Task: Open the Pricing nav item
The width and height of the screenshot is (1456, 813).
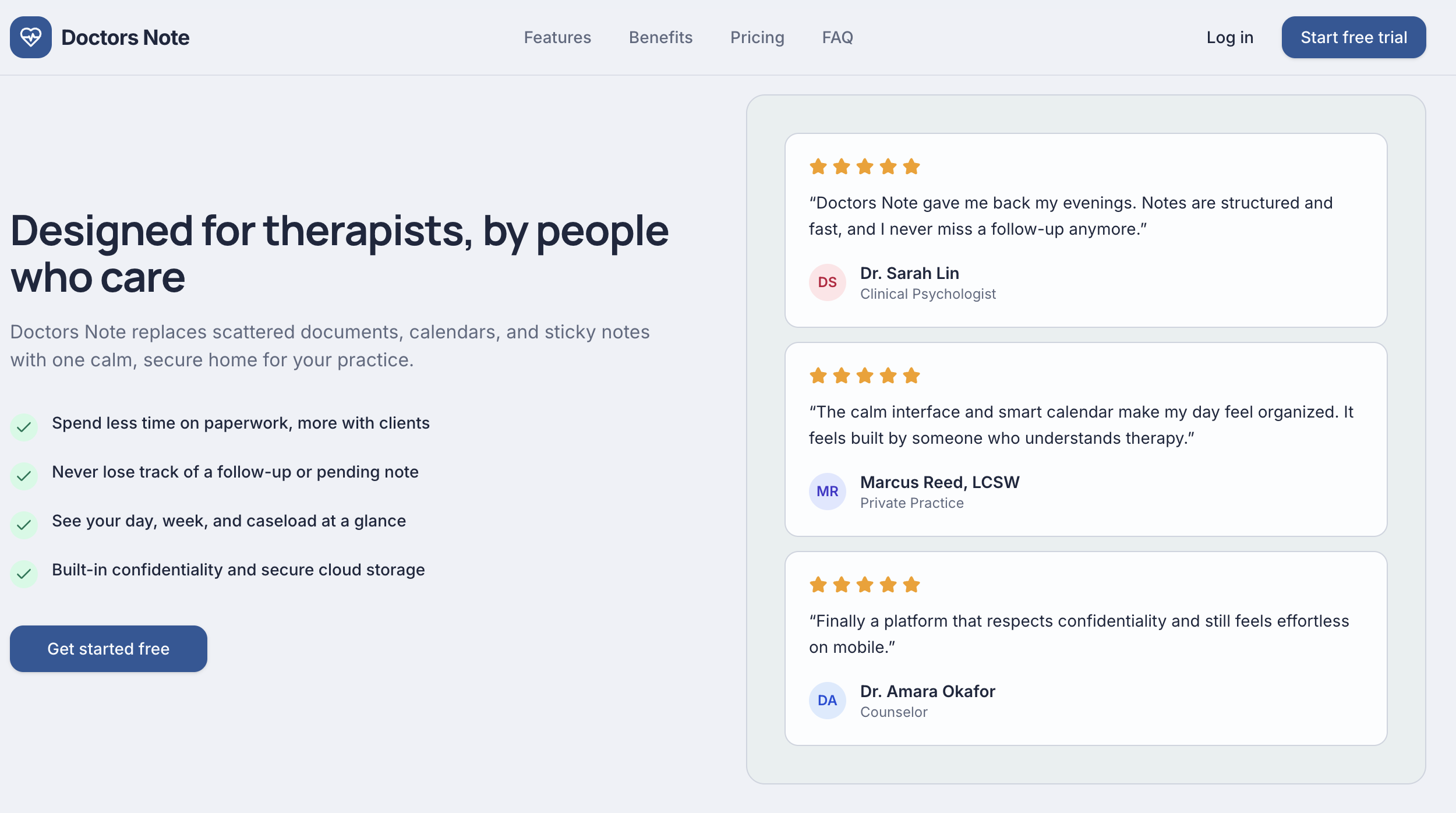Action: pos(757,37)
